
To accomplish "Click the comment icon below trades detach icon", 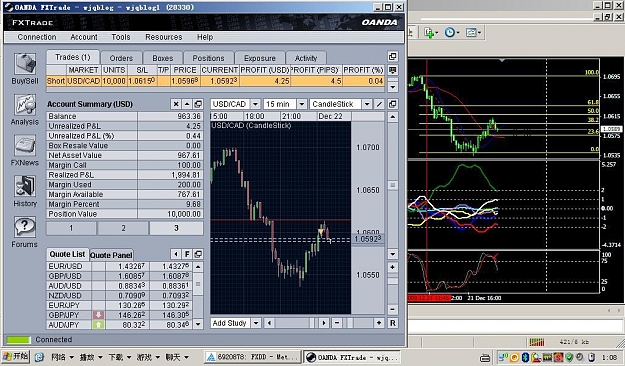I will click(x=392, y=70).
